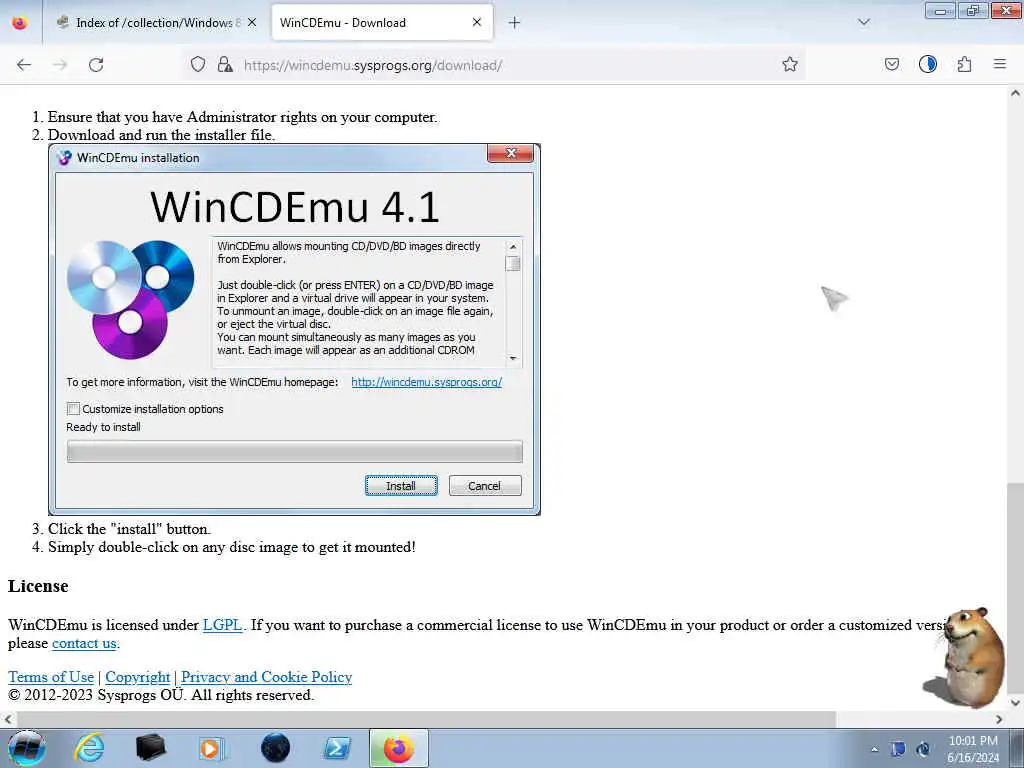Open the Terms of Use link
The height and width of the screenshot is (768, 1024).
[51, 677]
